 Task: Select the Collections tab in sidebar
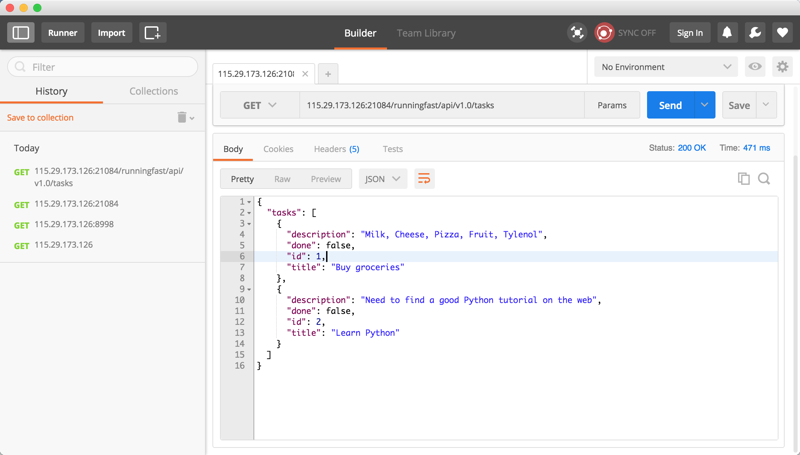click(x=154, y=91)
